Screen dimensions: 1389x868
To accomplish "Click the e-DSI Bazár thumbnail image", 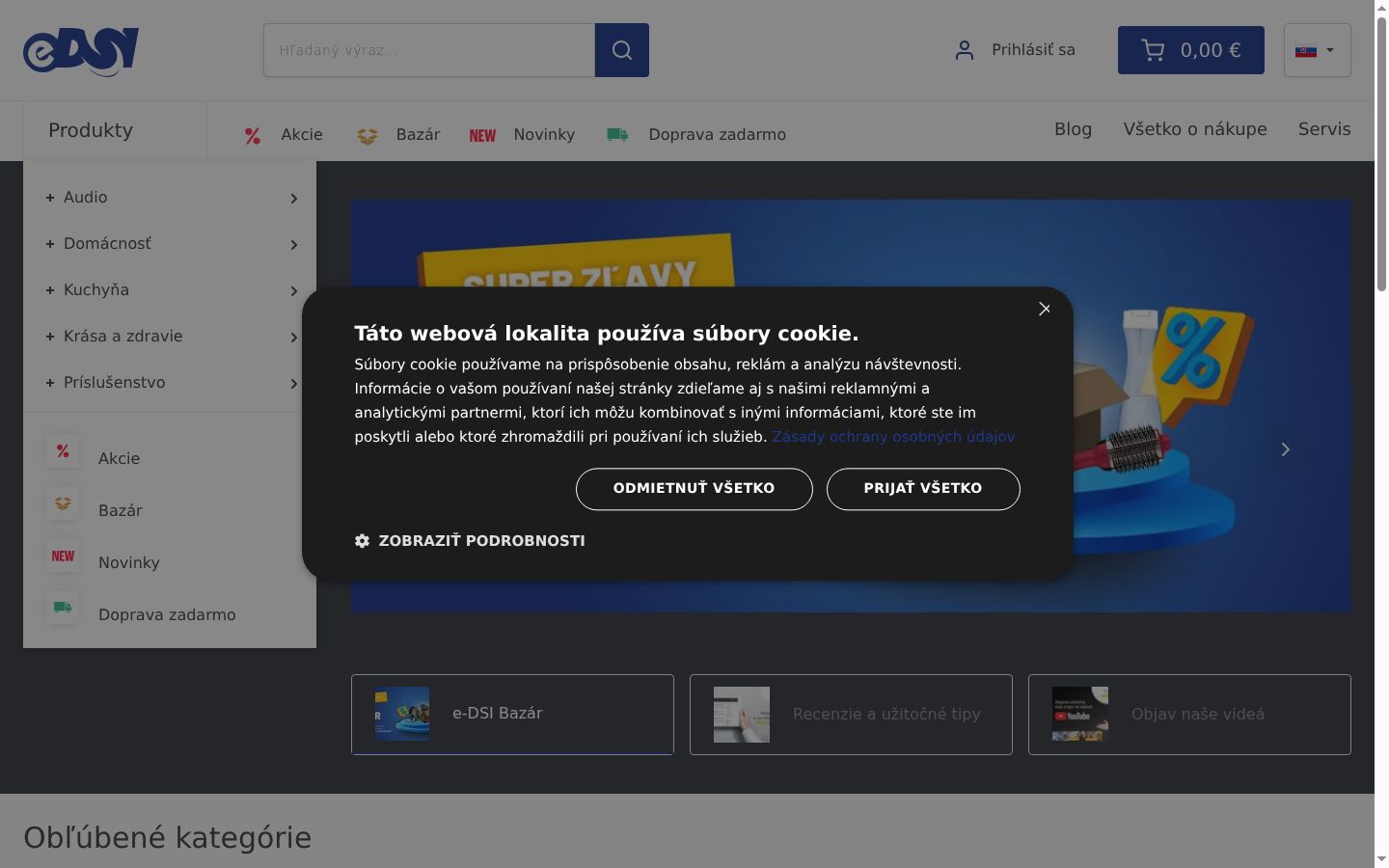I will 402,715.
